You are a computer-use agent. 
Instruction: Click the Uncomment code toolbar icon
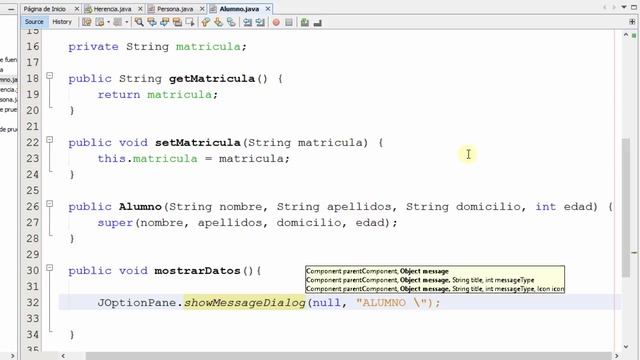[x=318, y=22]
